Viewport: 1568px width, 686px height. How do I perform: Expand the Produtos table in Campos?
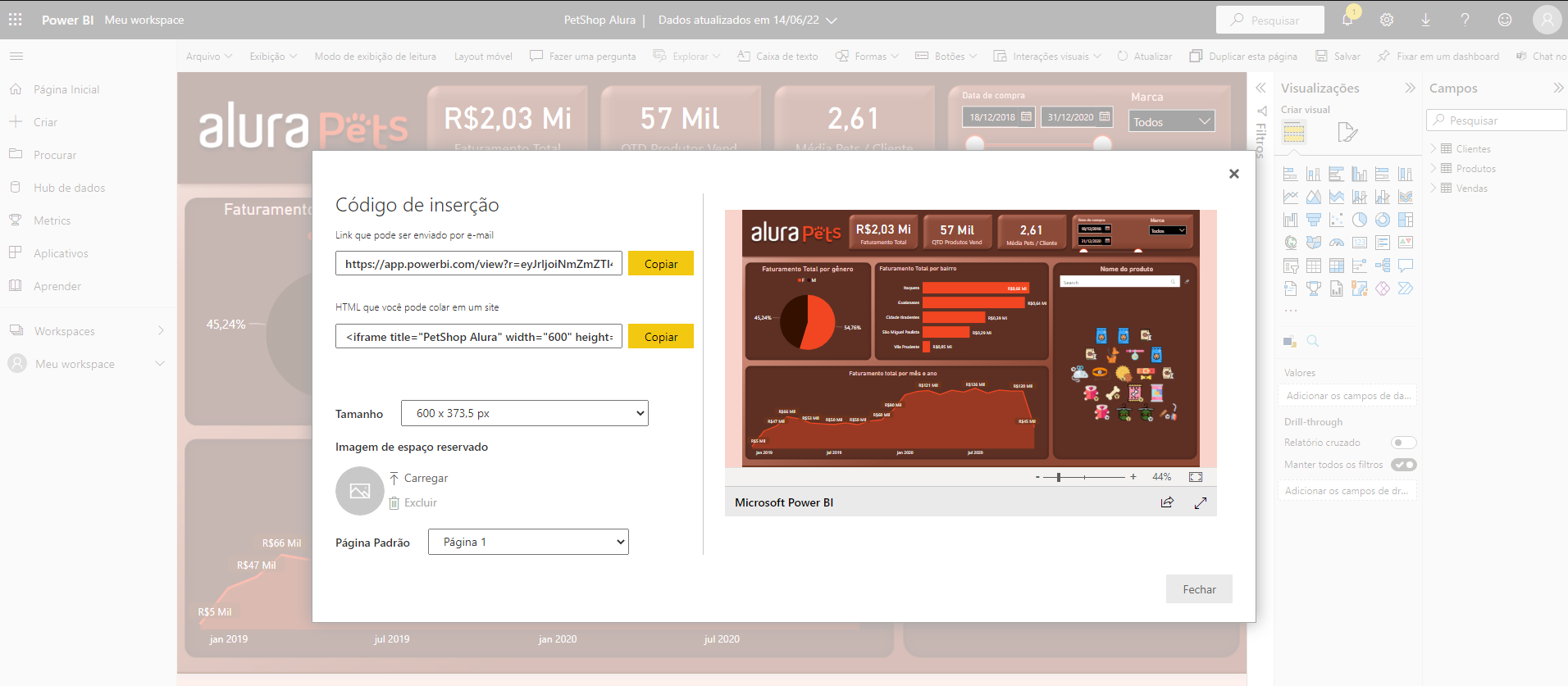point(1434,168)
